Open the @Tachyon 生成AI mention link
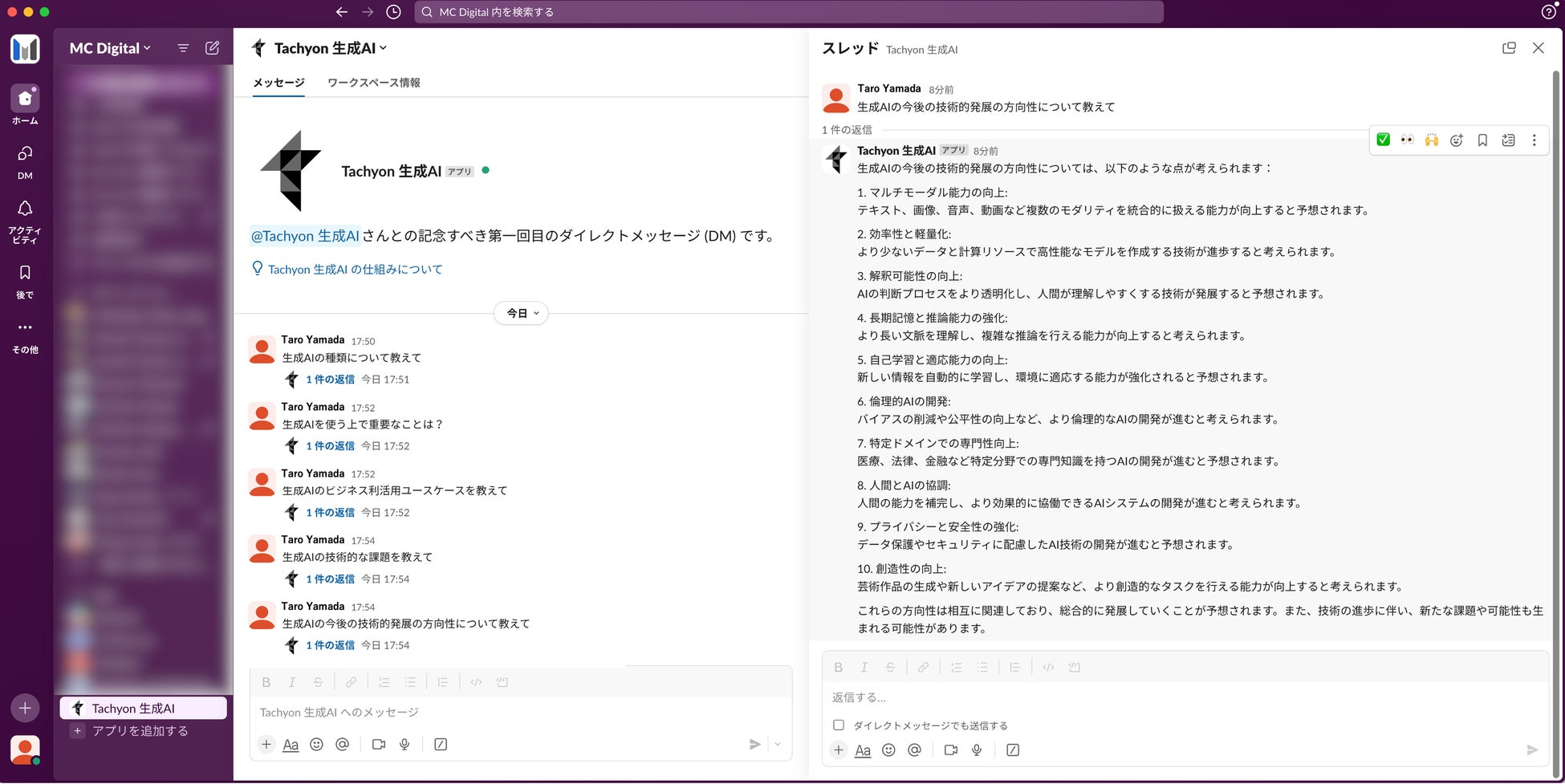Image resolution: width=1565 pixels, height=784 pixels. (305, 236)
